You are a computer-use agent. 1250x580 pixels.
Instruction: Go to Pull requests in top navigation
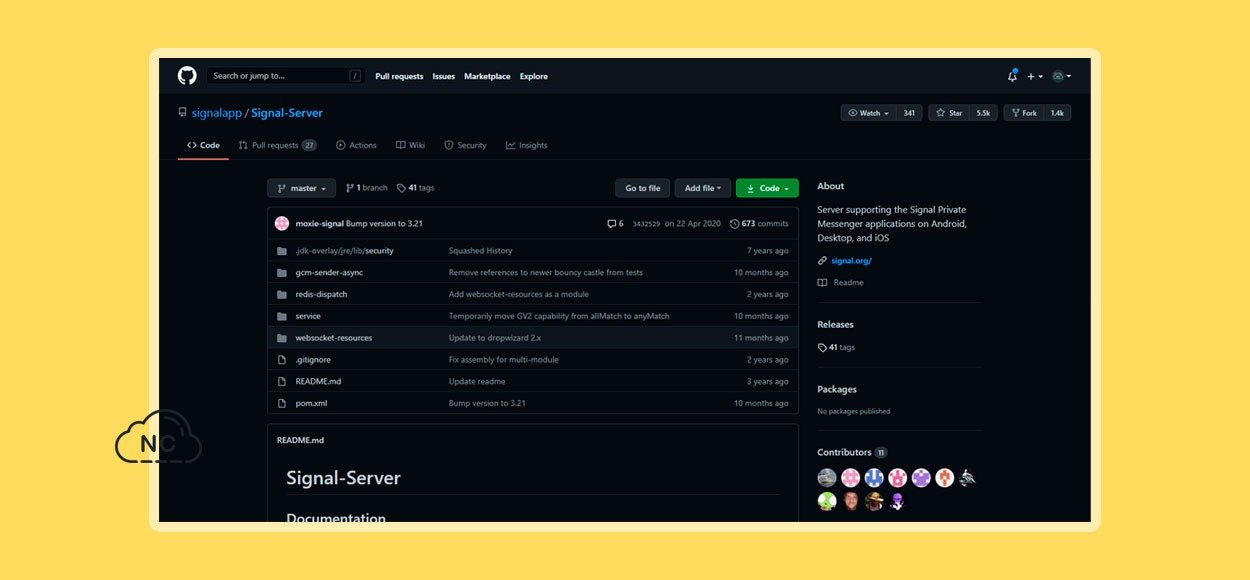(x=399, y=76)
